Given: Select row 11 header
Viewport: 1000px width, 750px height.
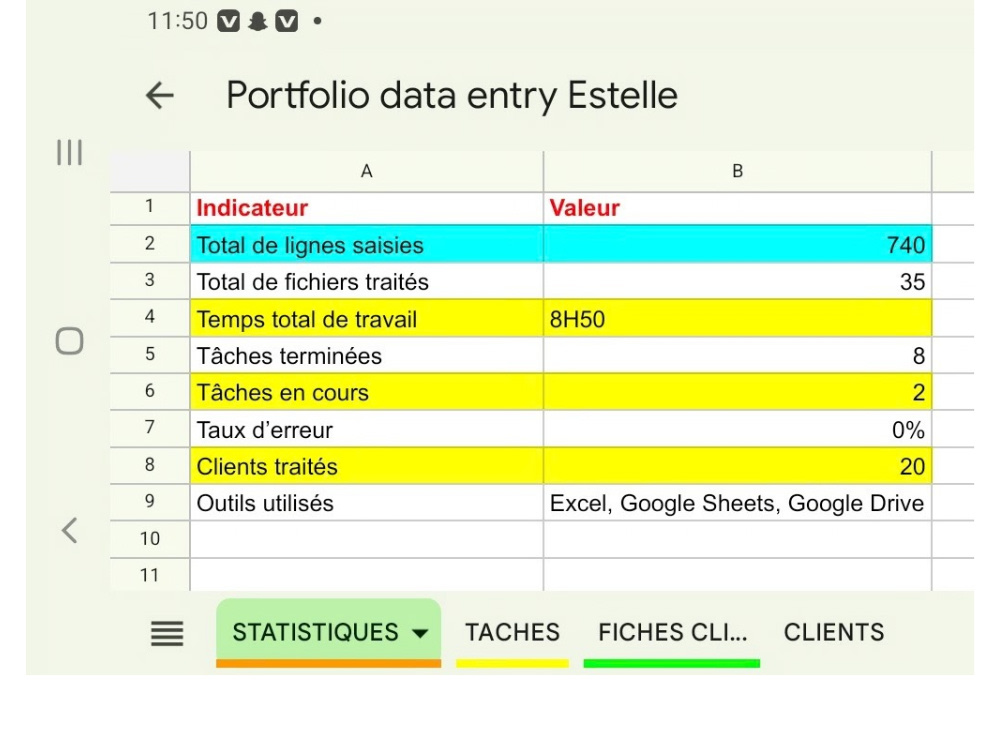Looking at the screenshot, I should tap(149, 575).
